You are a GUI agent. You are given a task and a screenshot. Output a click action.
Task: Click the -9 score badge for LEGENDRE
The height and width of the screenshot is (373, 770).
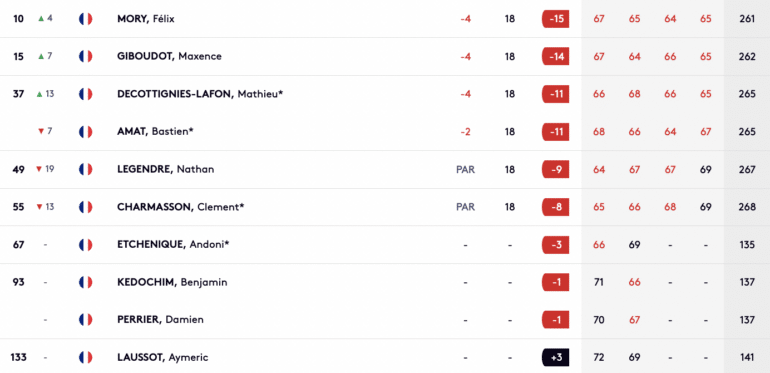(x=555, y=169)
